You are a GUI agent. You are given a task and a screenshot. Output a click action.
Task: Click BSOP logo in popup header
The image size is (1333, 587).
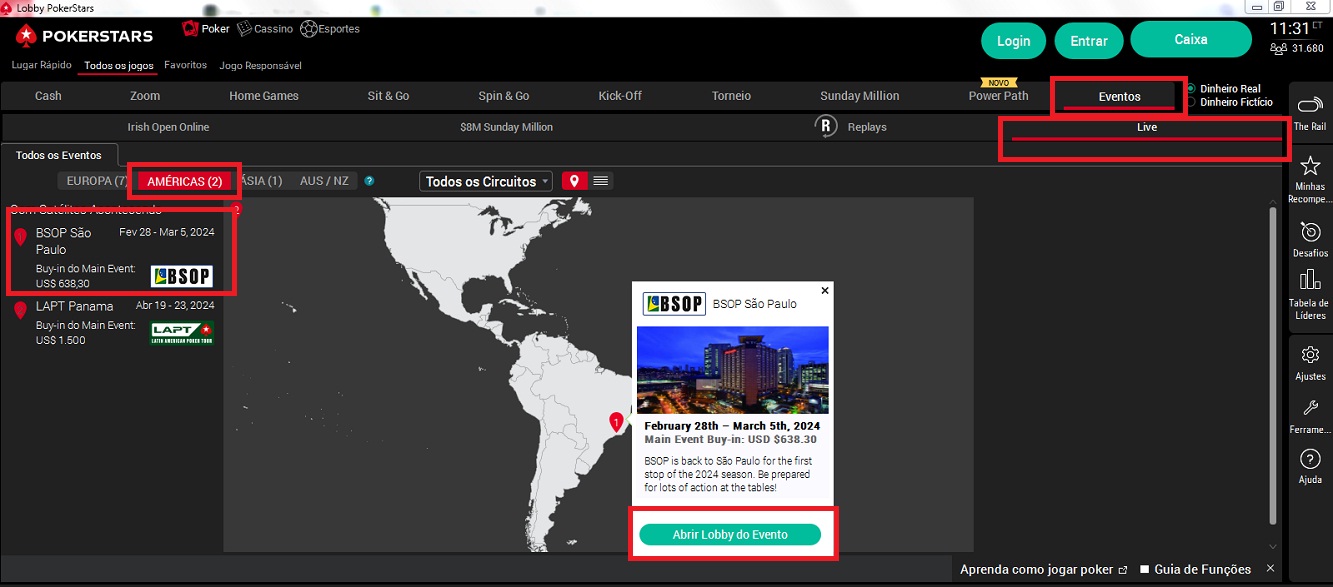click(x=674, y=304)
